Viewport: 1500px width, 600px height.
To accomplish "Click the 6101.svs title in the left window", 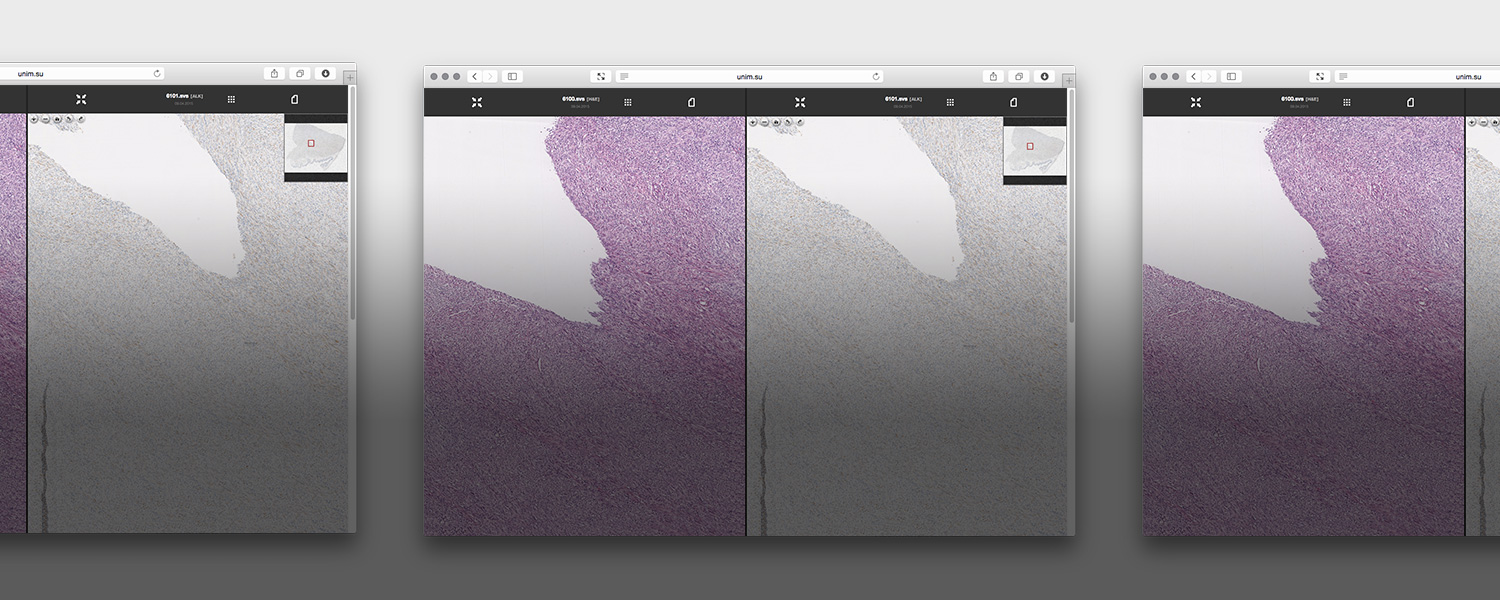I will [184, 96].
